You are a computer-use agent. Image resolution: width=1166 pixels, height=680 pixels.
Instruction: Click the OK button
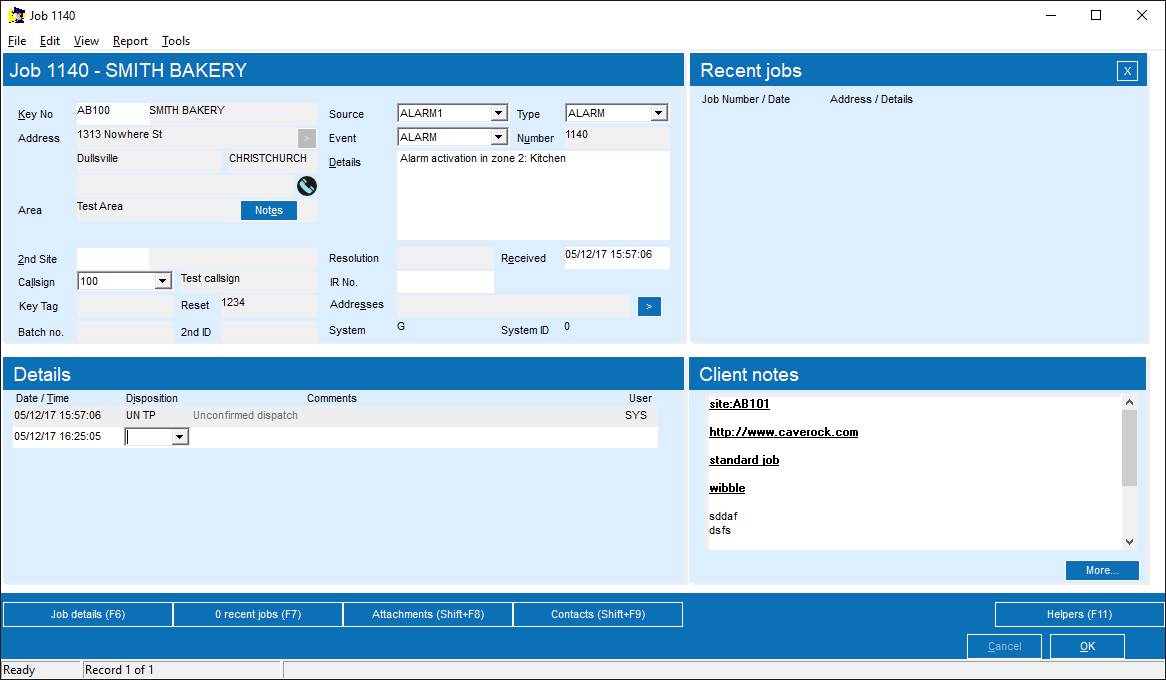click(x=1087, y=647)
